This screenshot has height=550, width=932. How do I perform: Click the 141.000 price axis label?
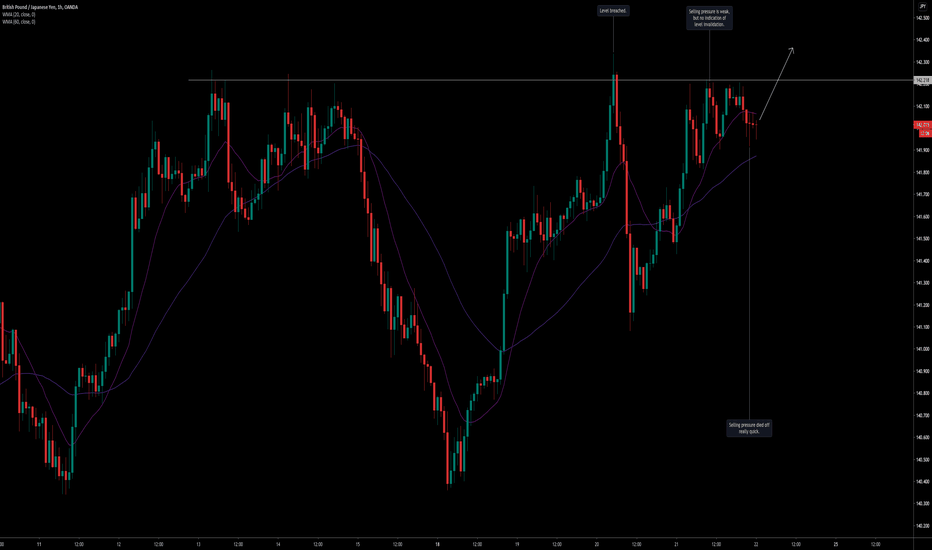click(922, 349)
